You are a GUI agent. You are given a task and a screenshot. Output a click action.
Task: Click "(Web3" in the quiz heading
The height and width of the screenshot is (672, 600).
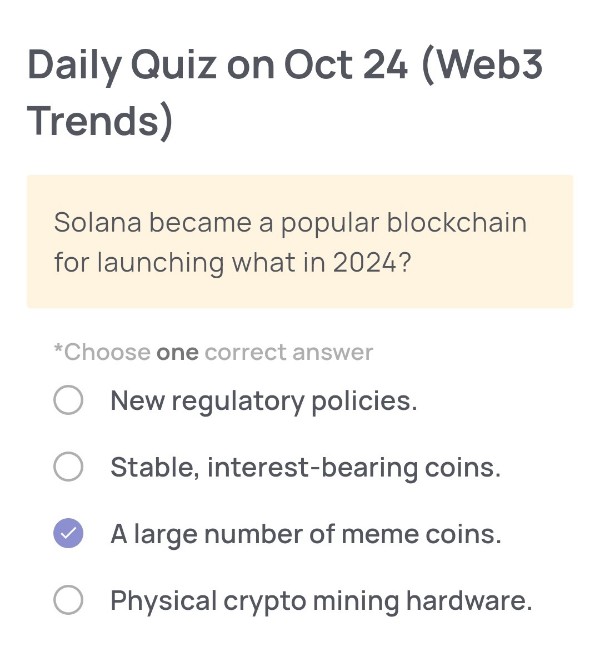487,65
